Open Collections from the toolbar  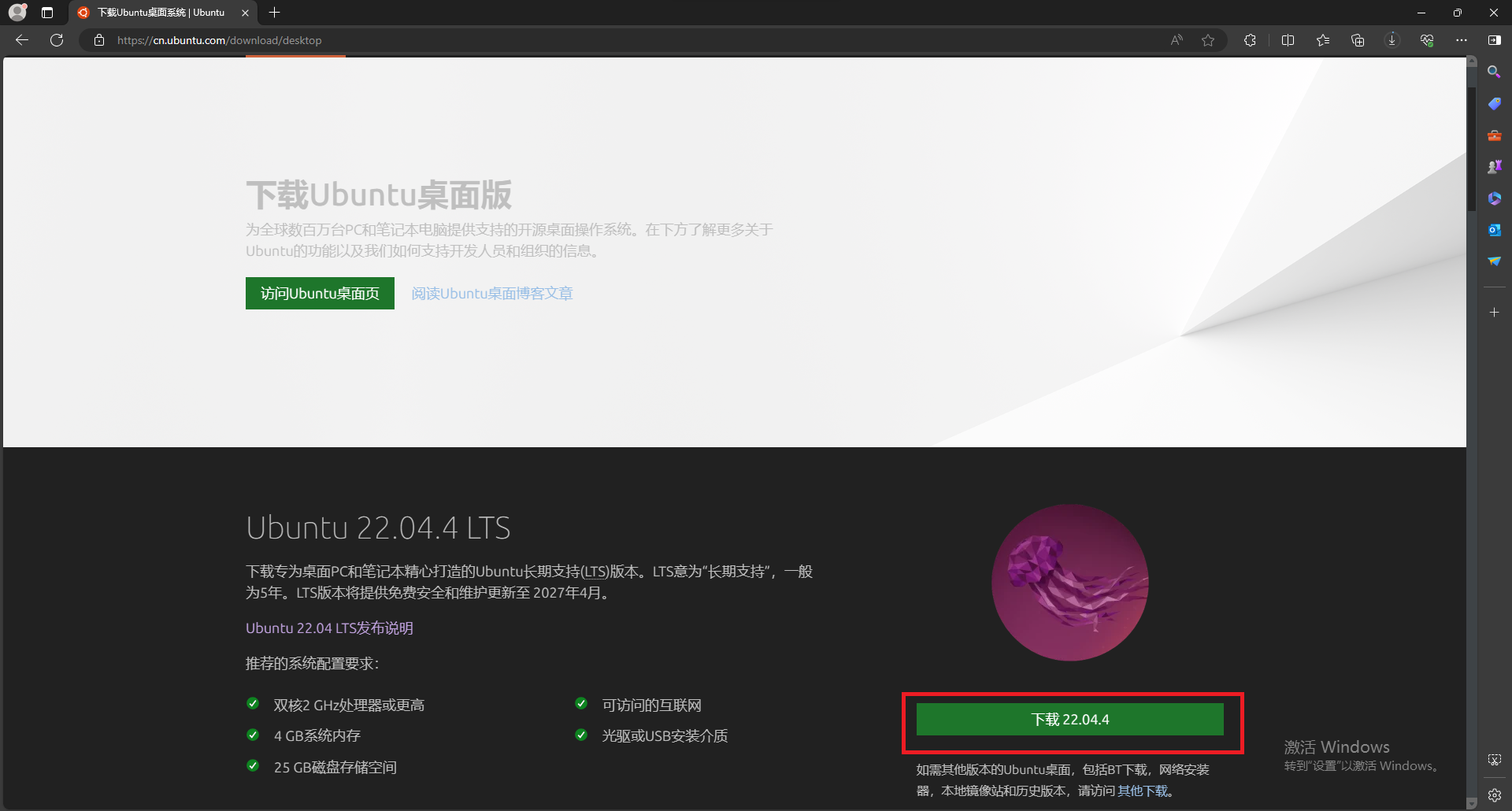(1358, 40)
